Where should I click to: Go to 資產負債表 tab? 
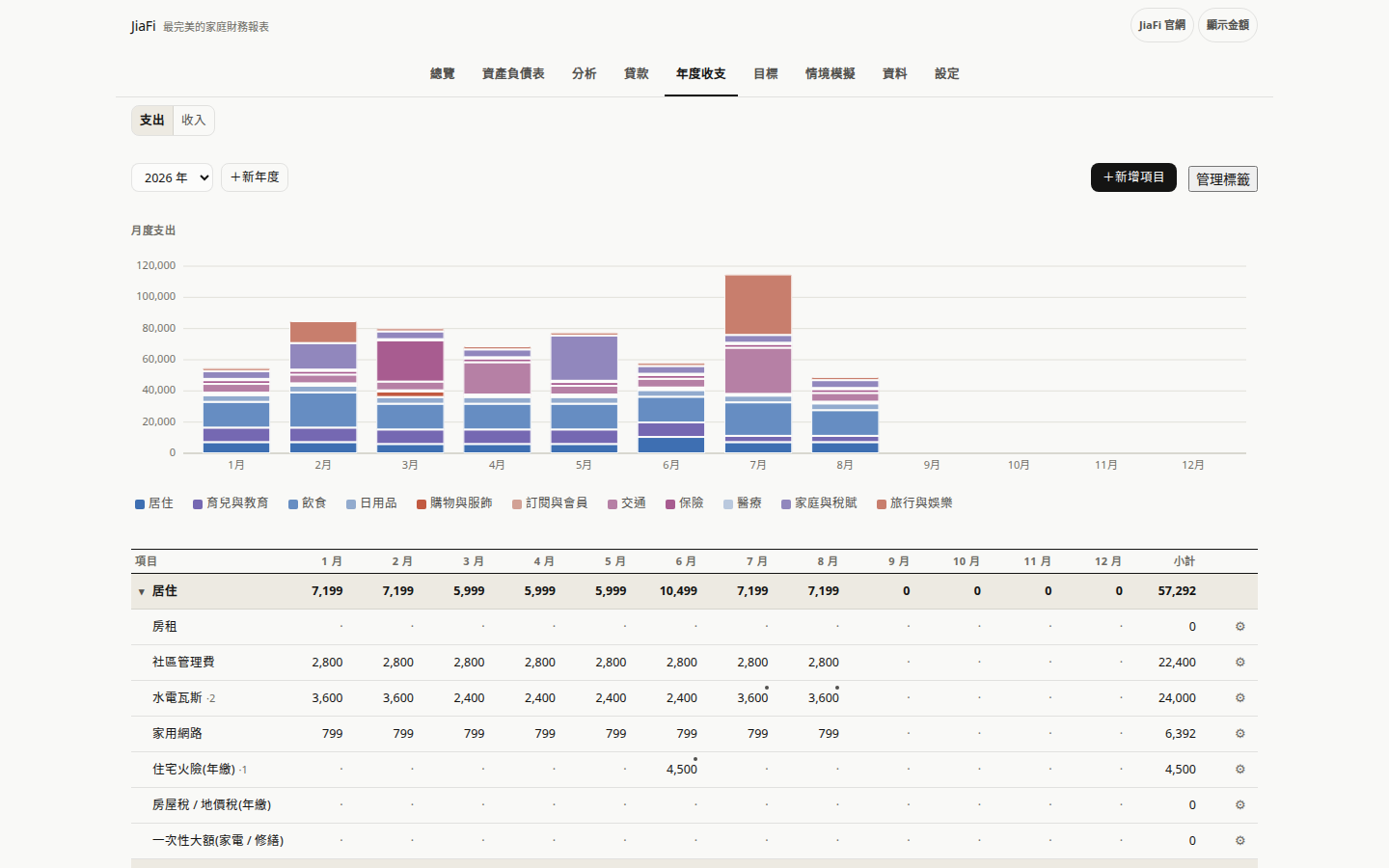[x=513, y=73]
